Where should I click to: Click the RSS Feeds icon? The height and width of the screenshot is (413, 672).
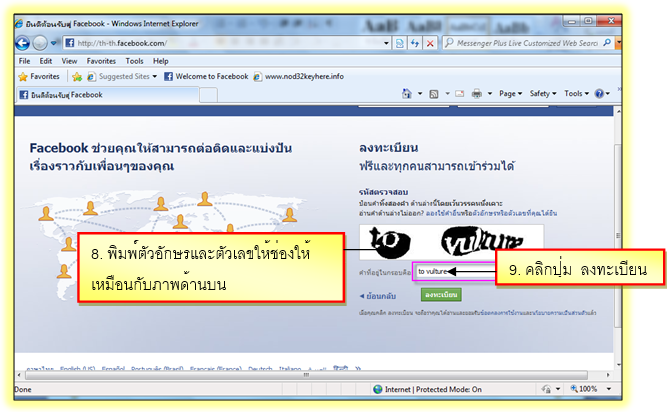(x=434, y=94)
